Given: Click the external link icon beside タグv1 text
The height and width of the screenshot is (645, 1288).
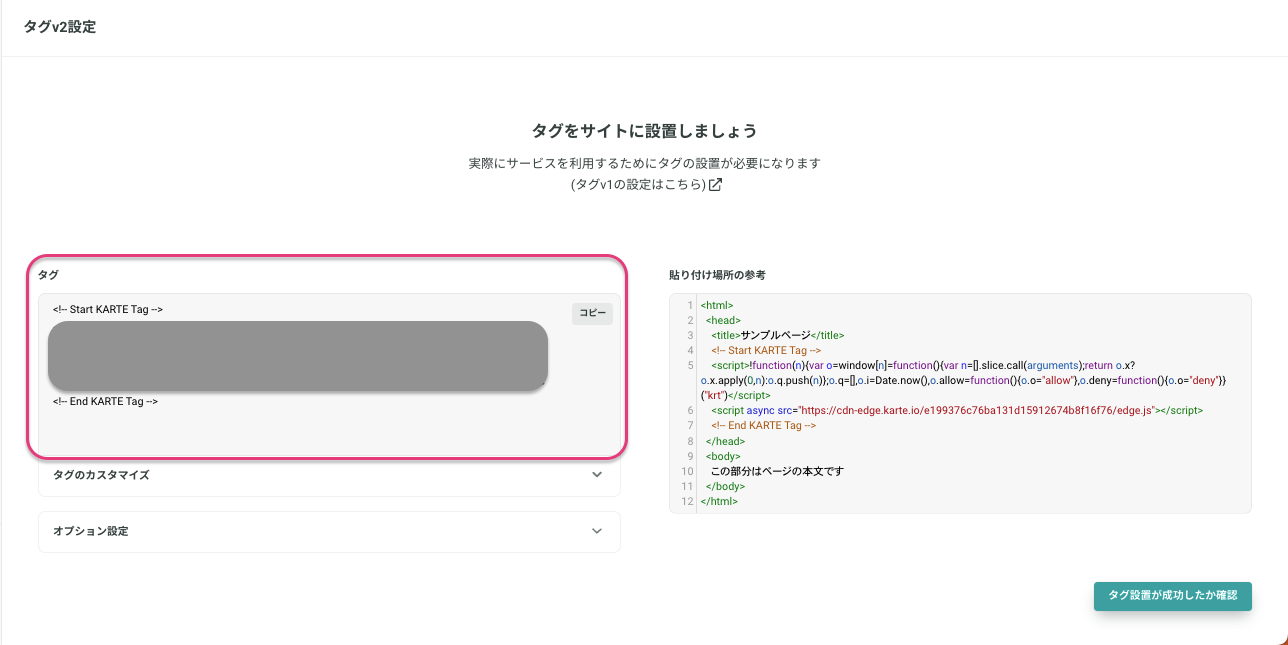Looking at the screenshot, I should click(715, 185).
